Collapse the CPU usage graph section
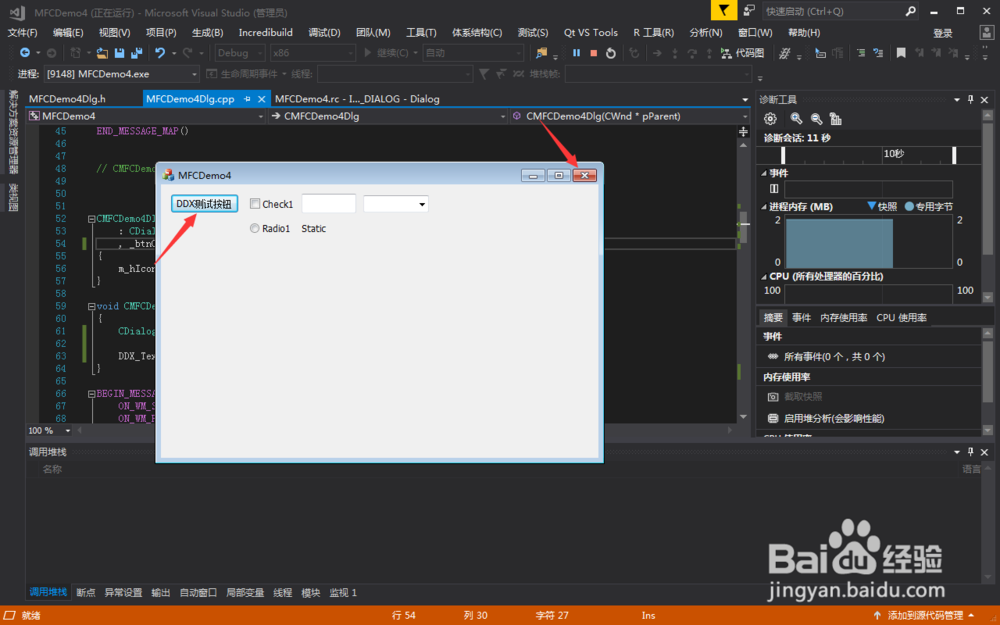Screen dimensions: 1000x625 click(764, 277)
